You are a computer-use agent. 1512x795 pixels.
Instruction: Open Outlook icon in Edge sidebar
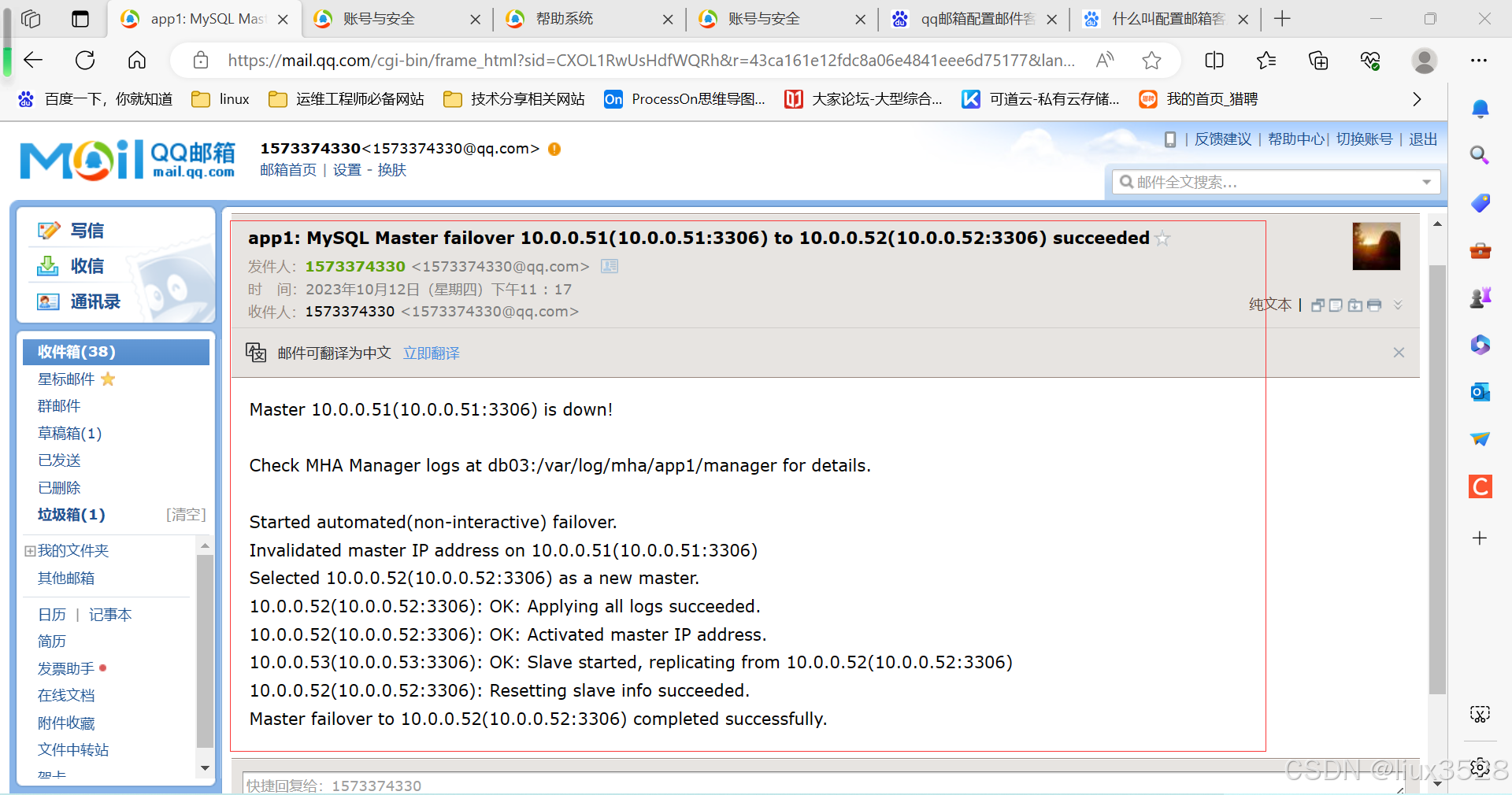click(1480, 391)
